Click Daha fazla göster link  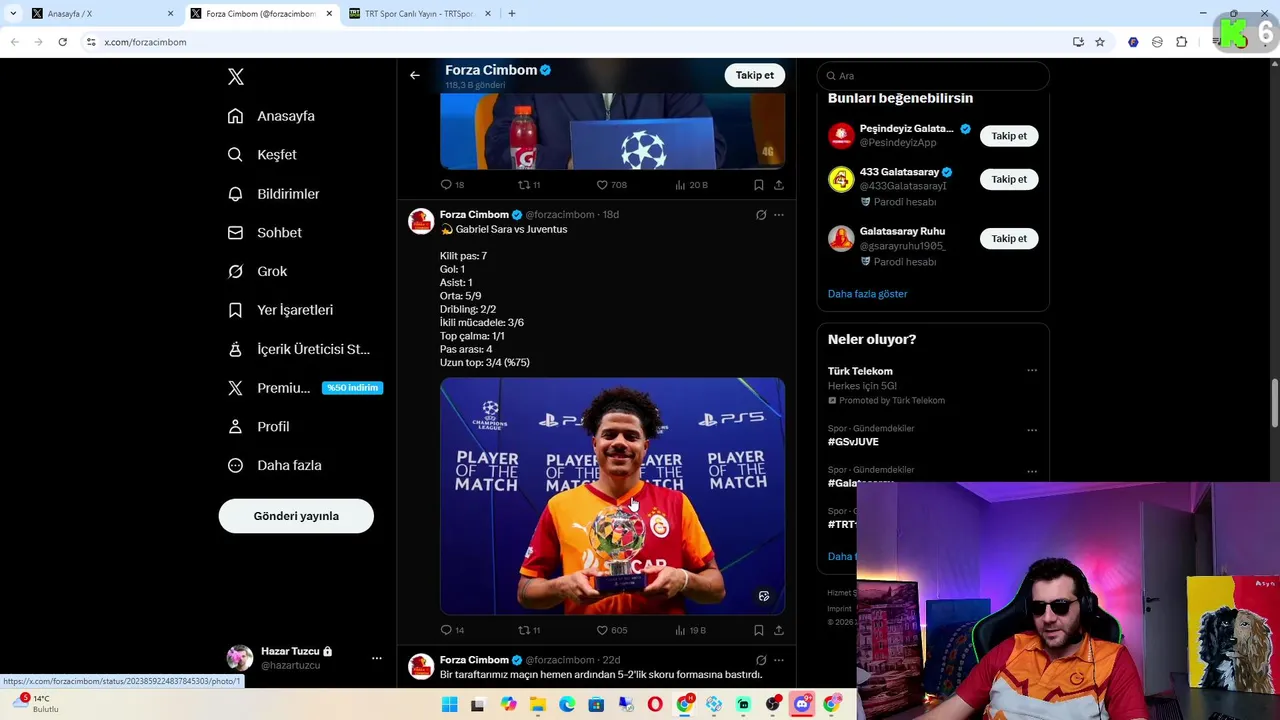pyautogui.click(x=868, y=294)
